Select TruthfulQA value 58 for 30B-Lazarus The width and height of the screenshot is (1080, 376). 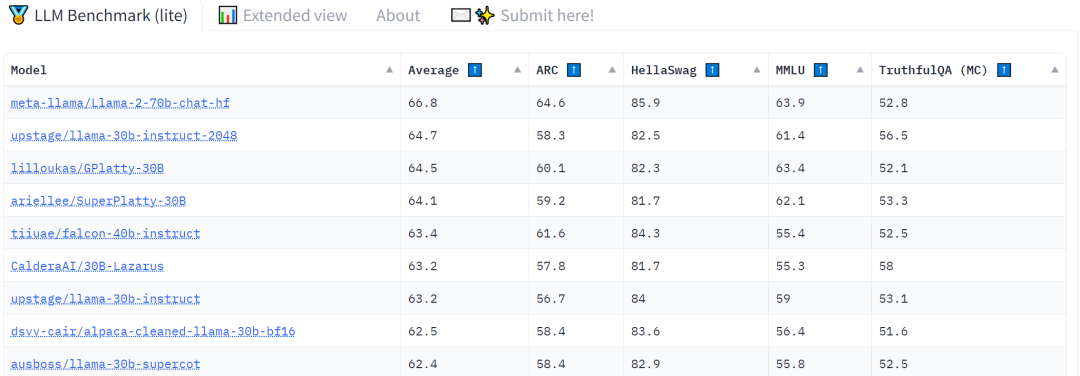pyautogui.click(x=886, y=266)
